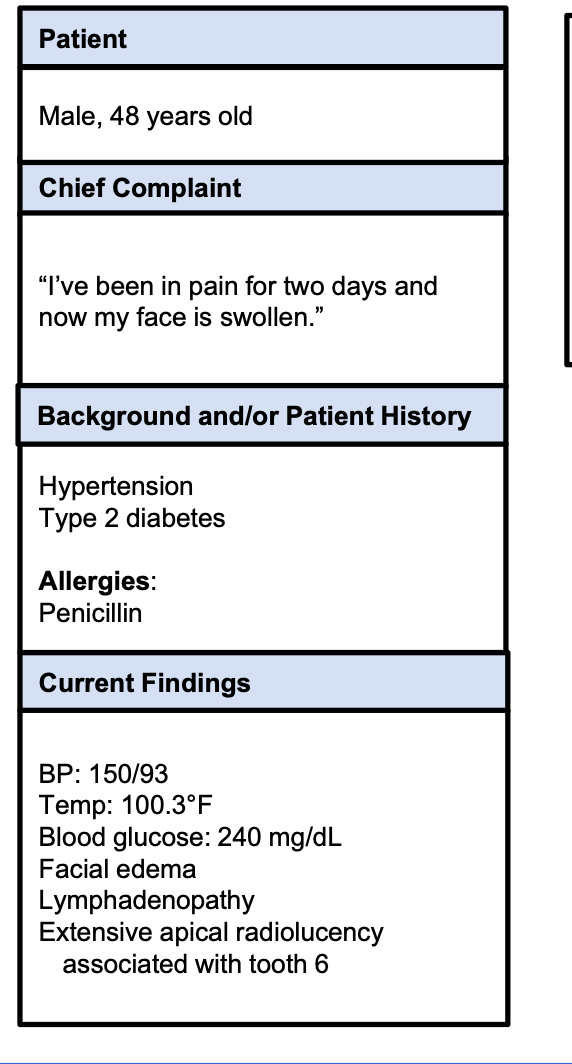This screenshot has width=572, height=1064.
Task: Click the Patient section header
Action: click(x=263, y=38)
